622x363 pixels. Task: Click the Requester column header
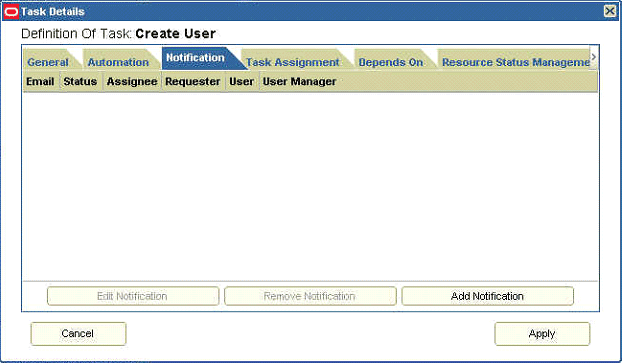(x=193, y=82)
